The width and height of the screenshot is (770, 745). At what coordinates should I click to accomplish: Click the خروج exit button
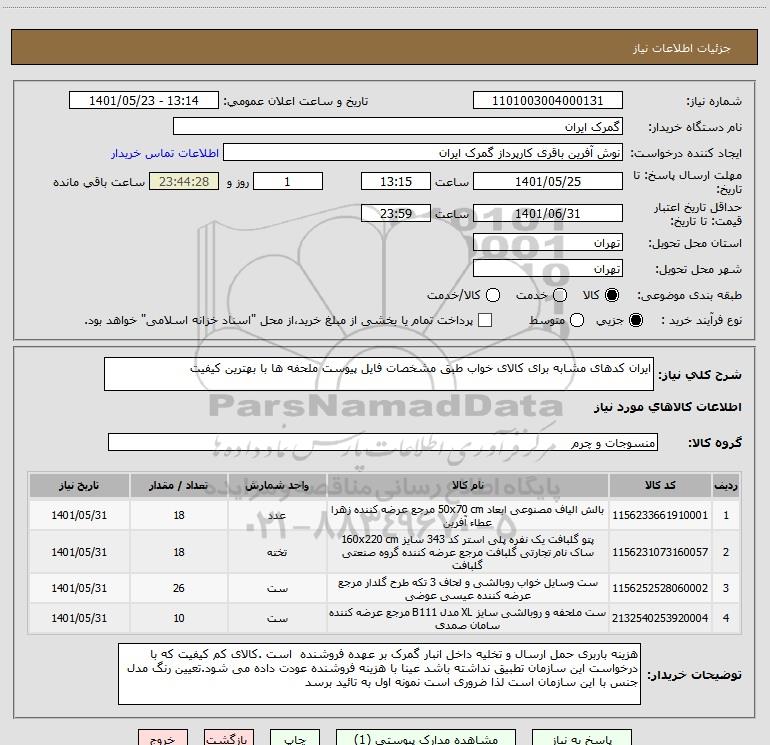point(163,738)
